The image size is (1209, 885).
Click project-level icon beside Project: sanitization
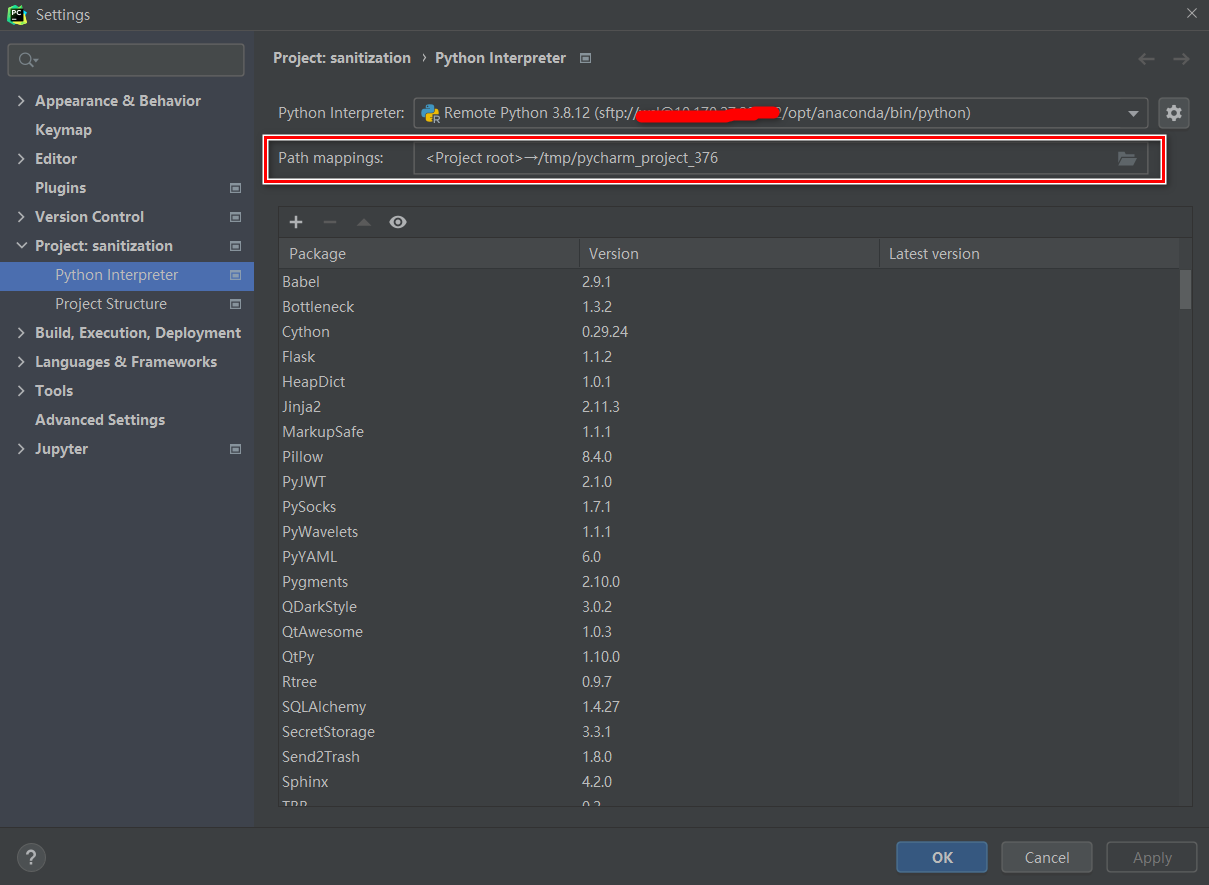tap(236, 246)
